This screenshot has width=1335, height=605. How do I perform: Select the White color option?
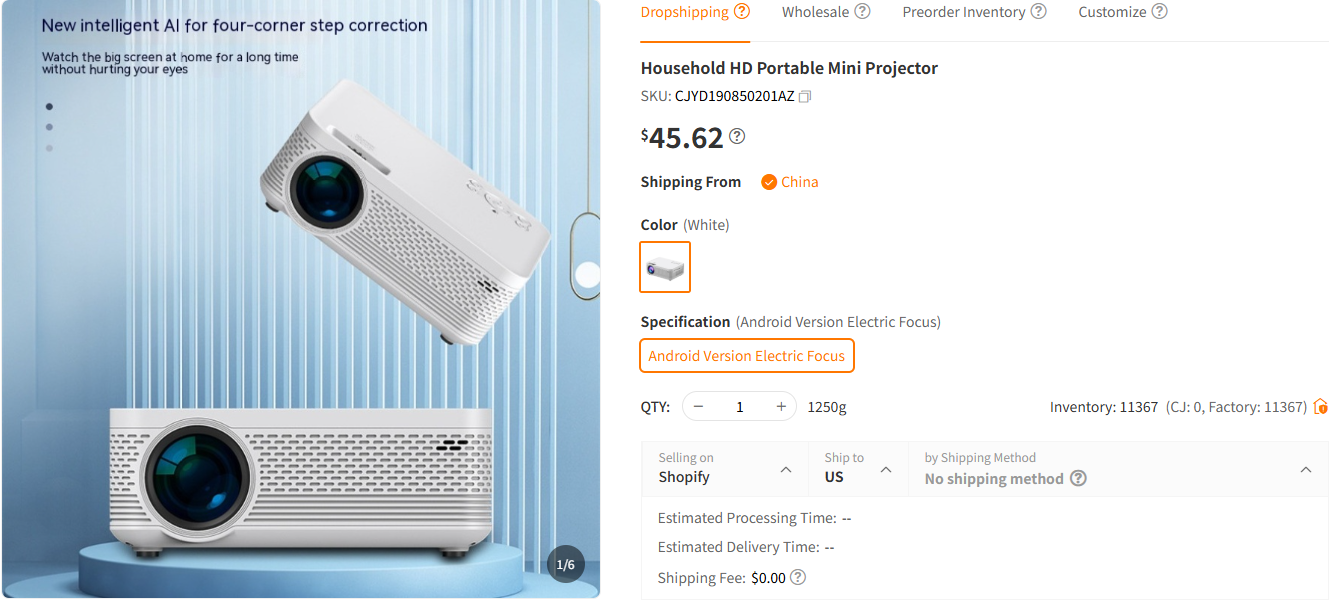click(x=665, y=266)
